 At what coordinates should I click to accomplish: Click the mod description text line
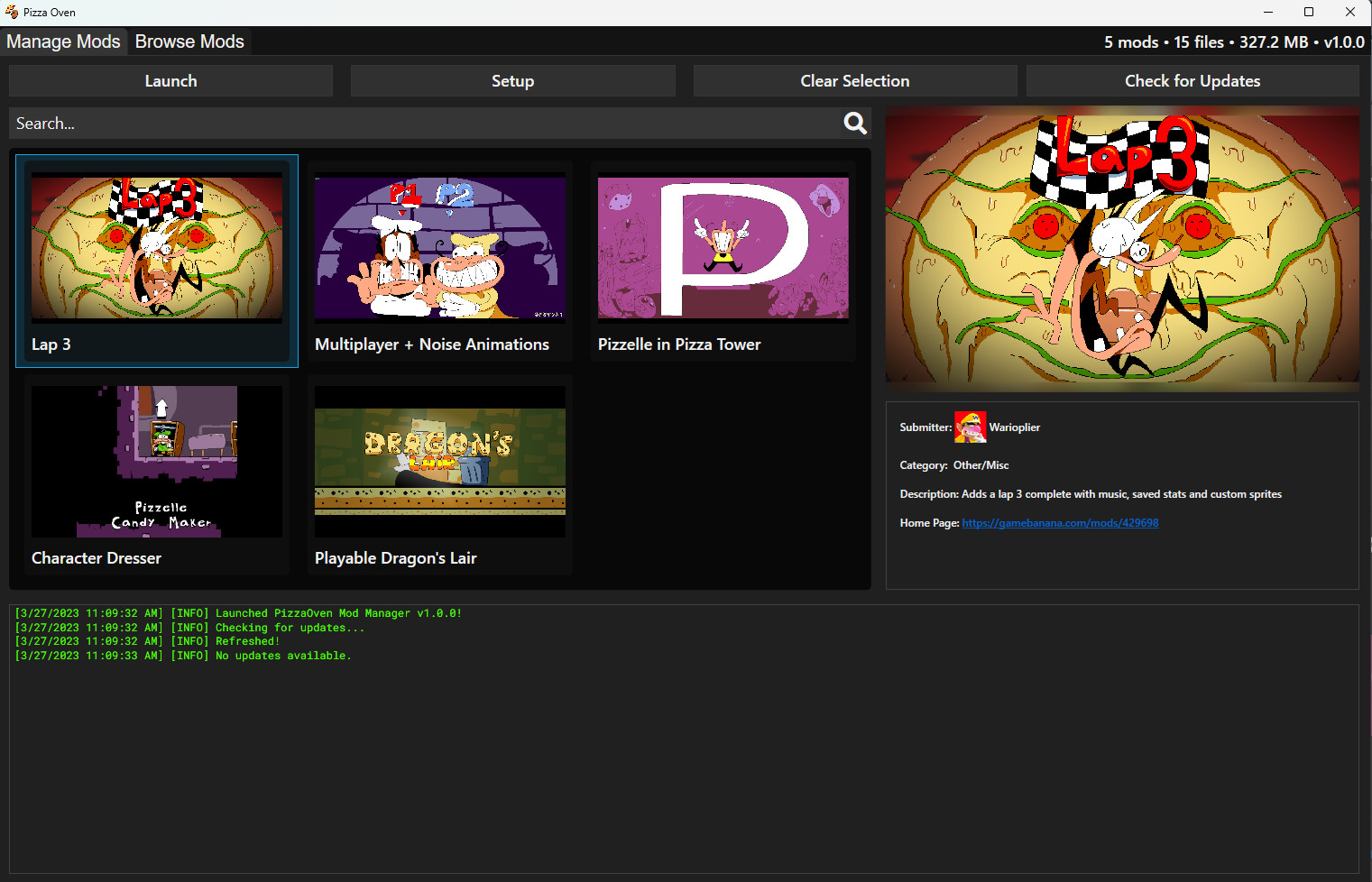pyautogui.click(x=1091, y=494)
